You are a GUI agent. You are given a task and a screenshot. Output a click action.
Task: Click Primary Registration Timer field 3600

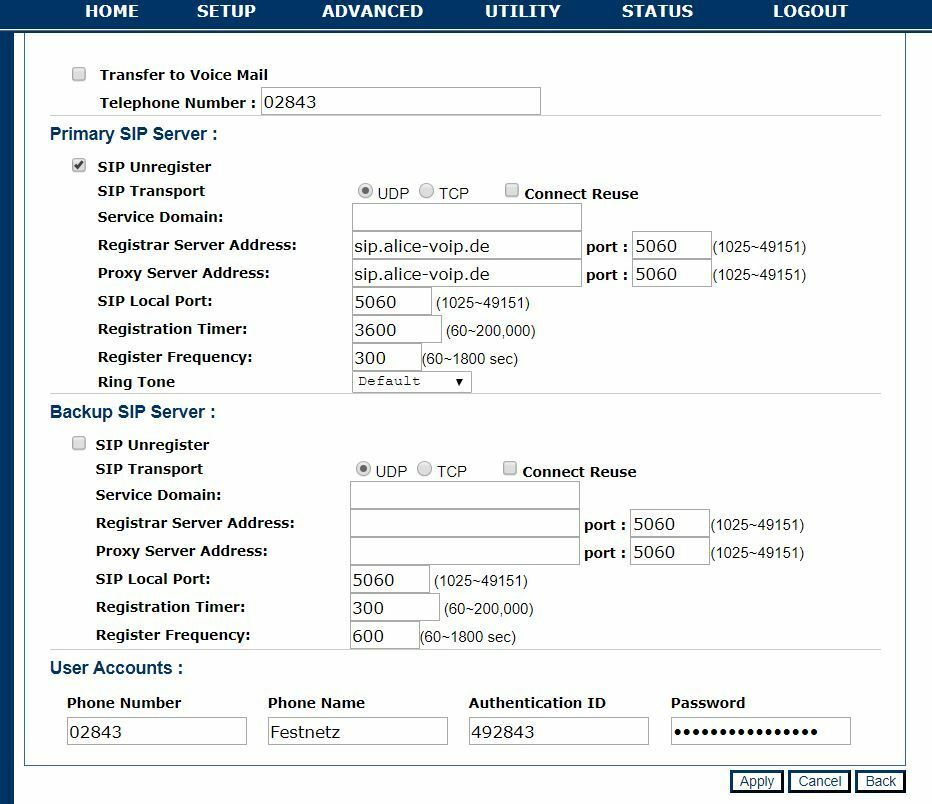(x=397, y=329)
